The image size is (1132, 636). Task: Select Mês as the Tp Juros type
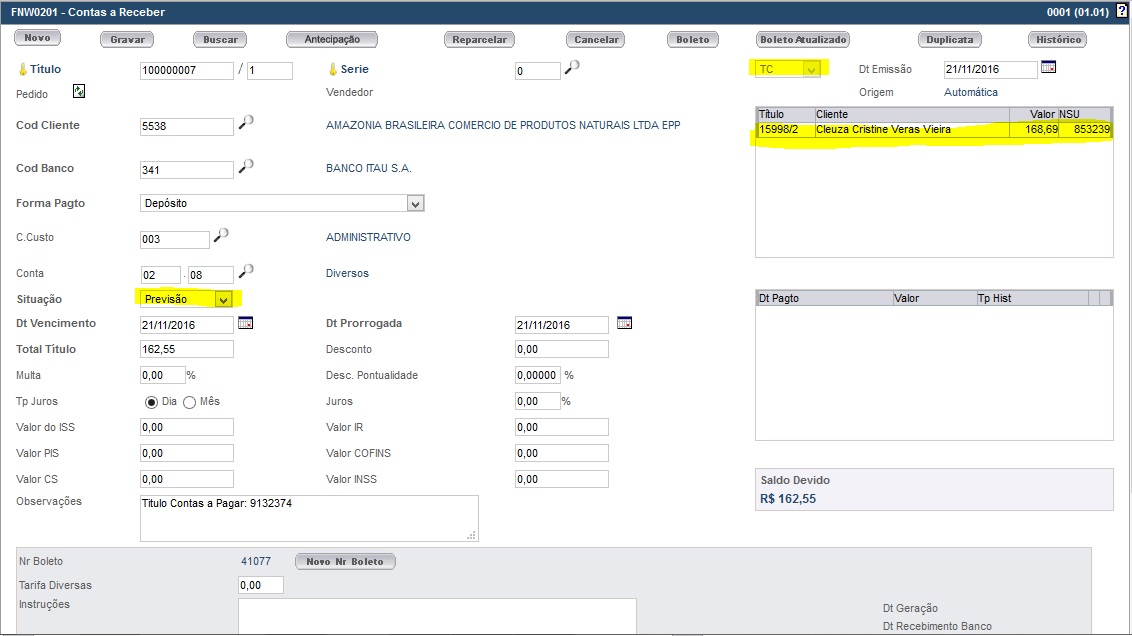(189, 401)
